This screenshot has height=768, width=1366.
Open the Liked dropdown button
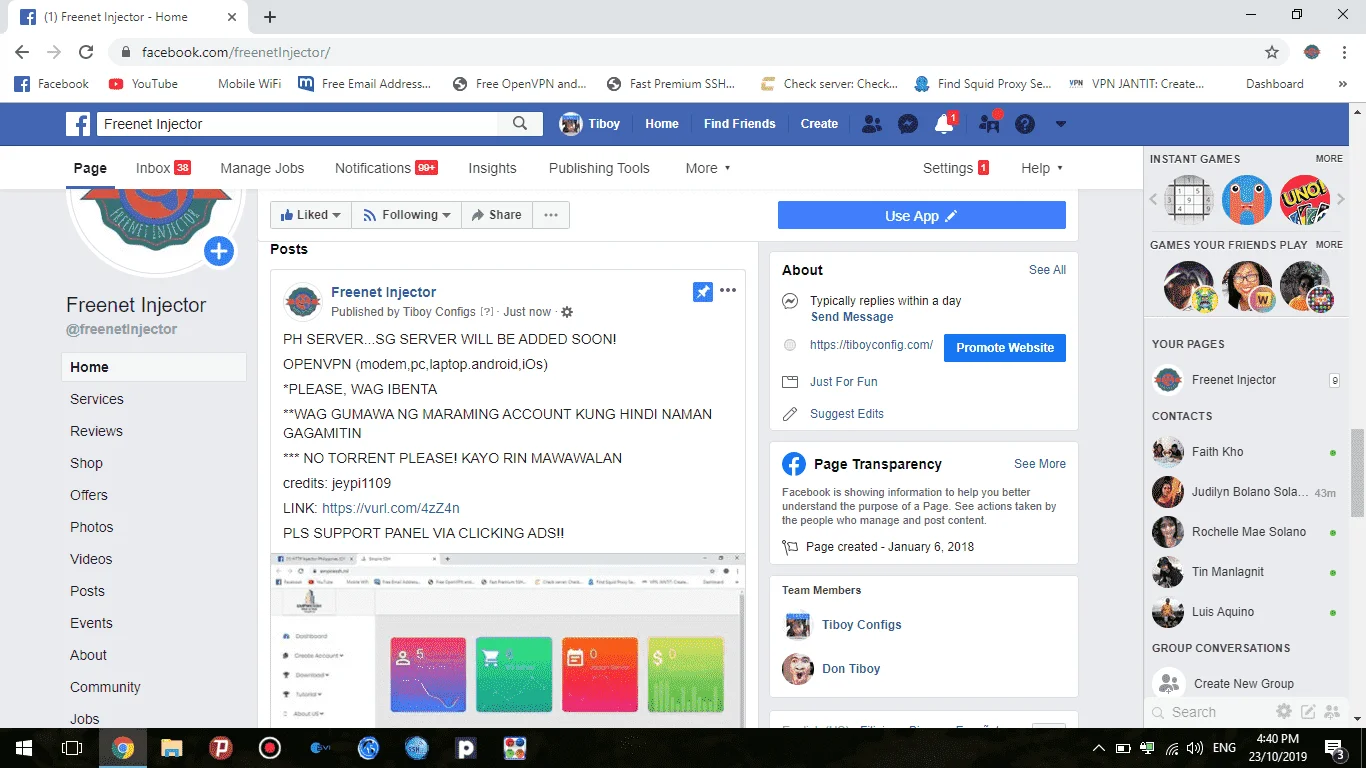(311, 215)
